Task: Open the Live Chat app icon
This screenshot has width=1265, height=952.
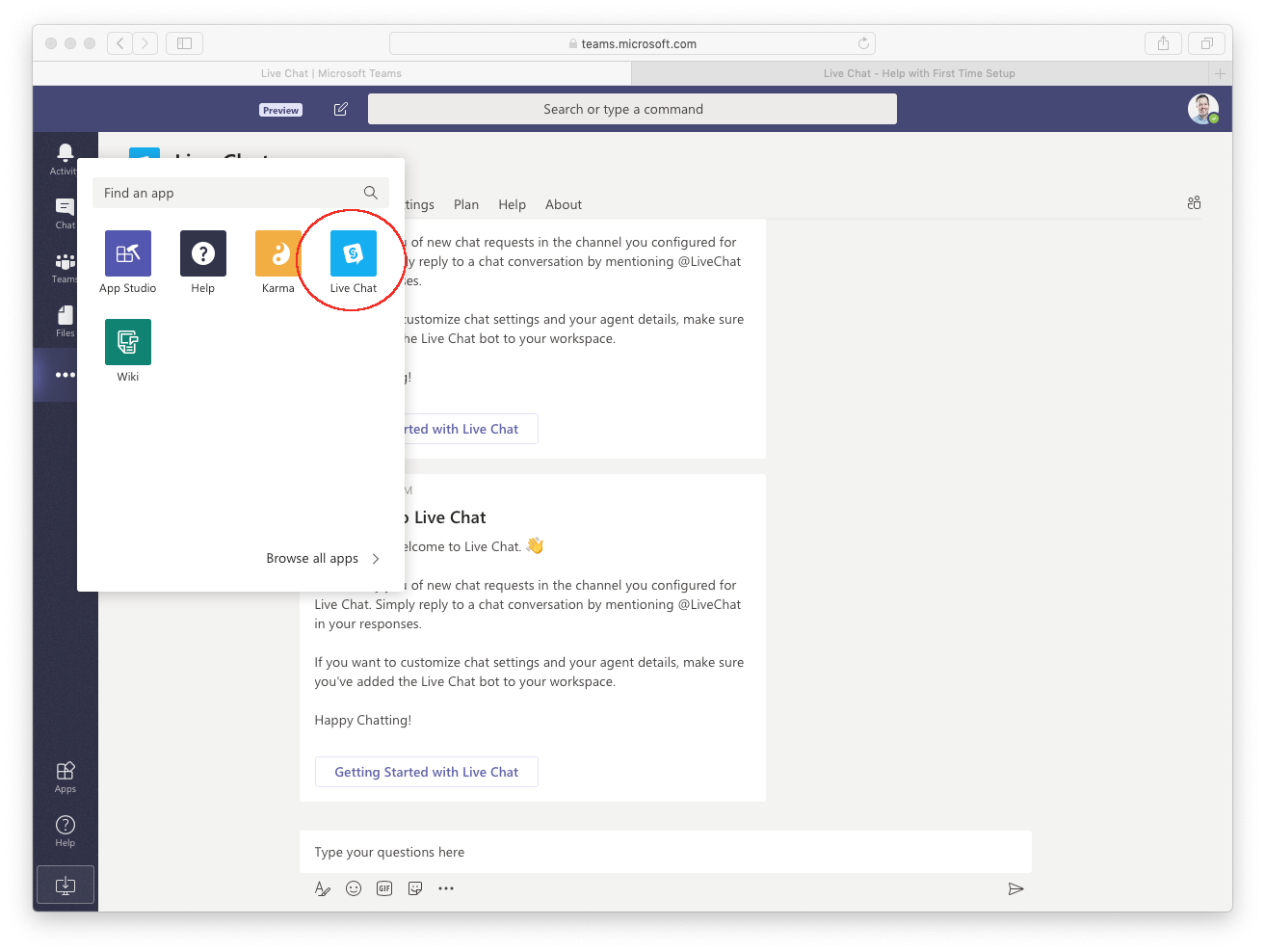Action: 354,253
